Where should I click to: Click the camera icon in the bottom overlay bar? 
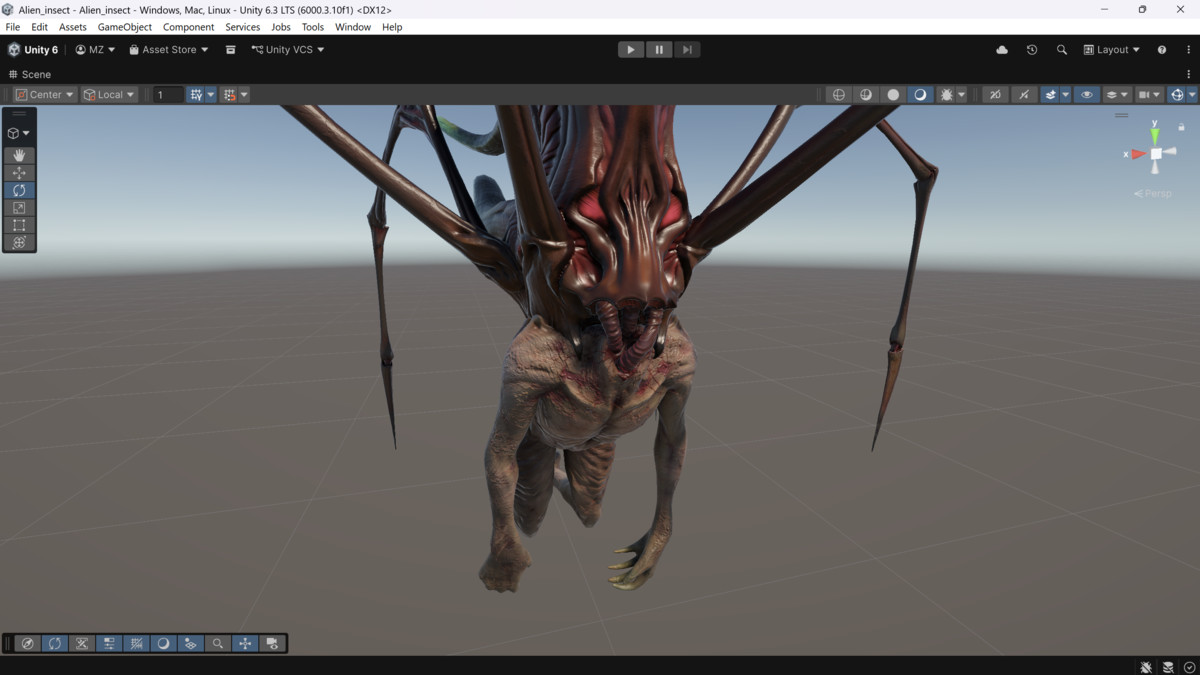271,643
